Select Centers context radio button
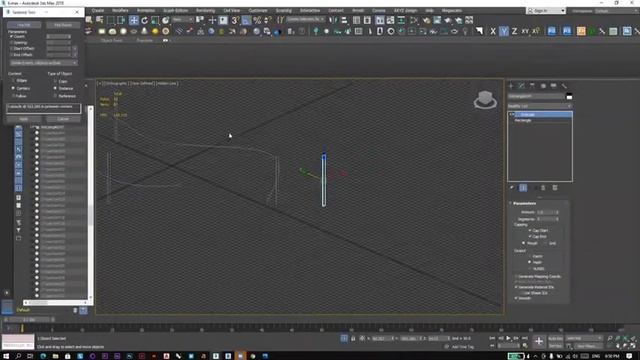Image resolution: width=640 pixels, height=360 pixels. (13, 88)
